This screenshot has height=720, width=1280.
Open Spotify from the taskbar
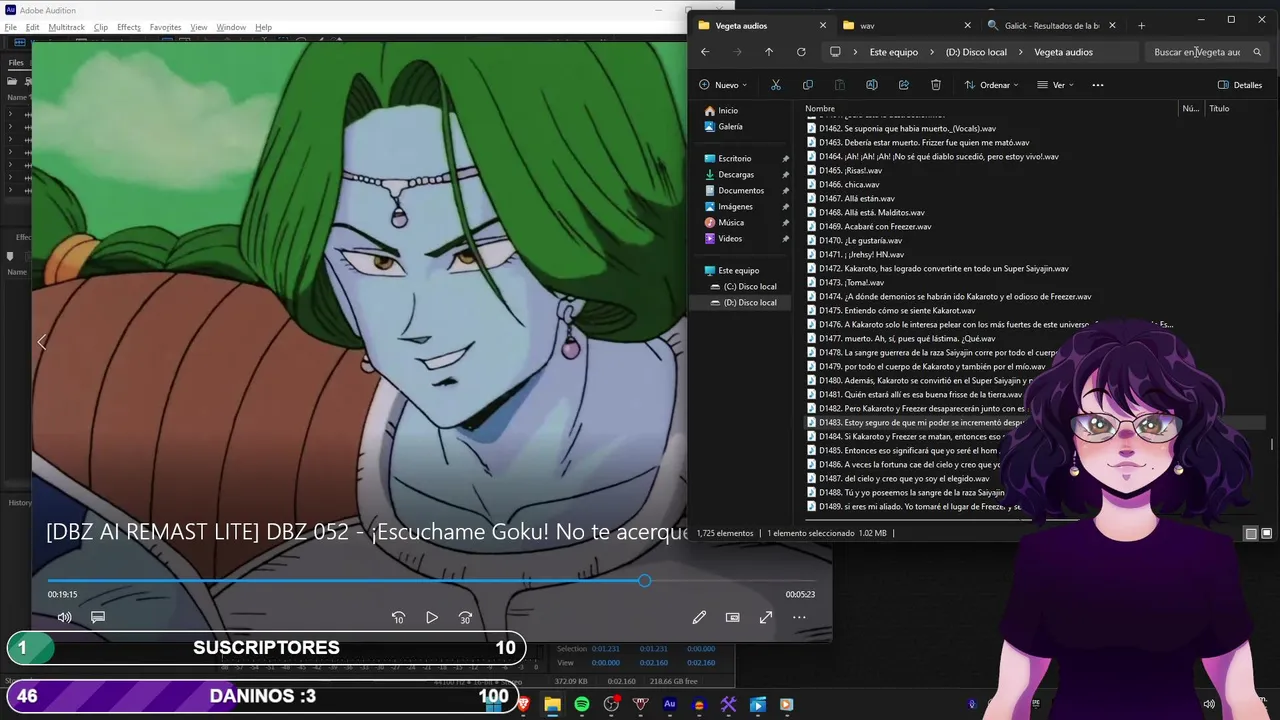(x=582, y=704)
